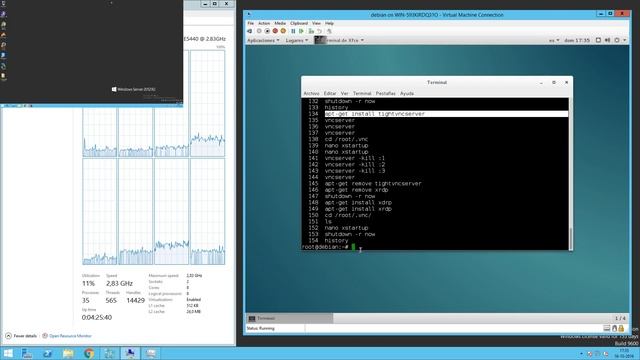Image resolution: width=640 pixels, height=360 pixels.
Task: Open the Terminal de Xfce app menu dropdown
Action: pyautogui.click(x=339, y=40)
